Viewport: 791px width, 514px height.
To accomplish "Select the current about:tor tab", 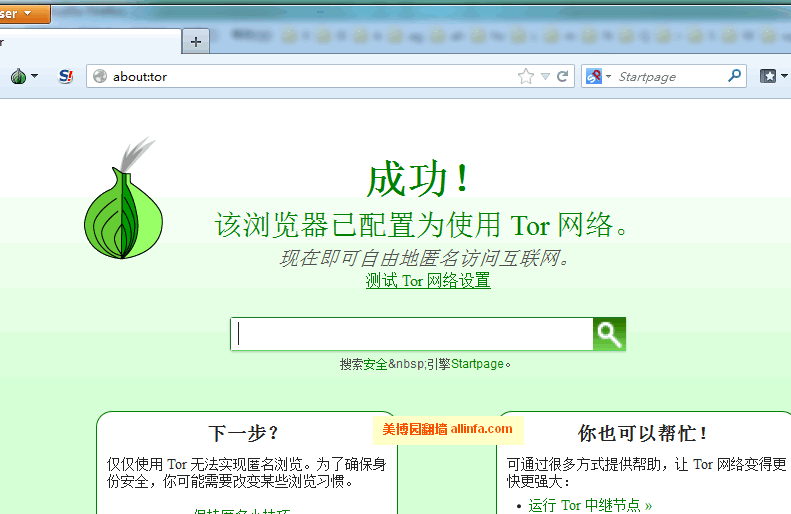I will coord(90,42).
